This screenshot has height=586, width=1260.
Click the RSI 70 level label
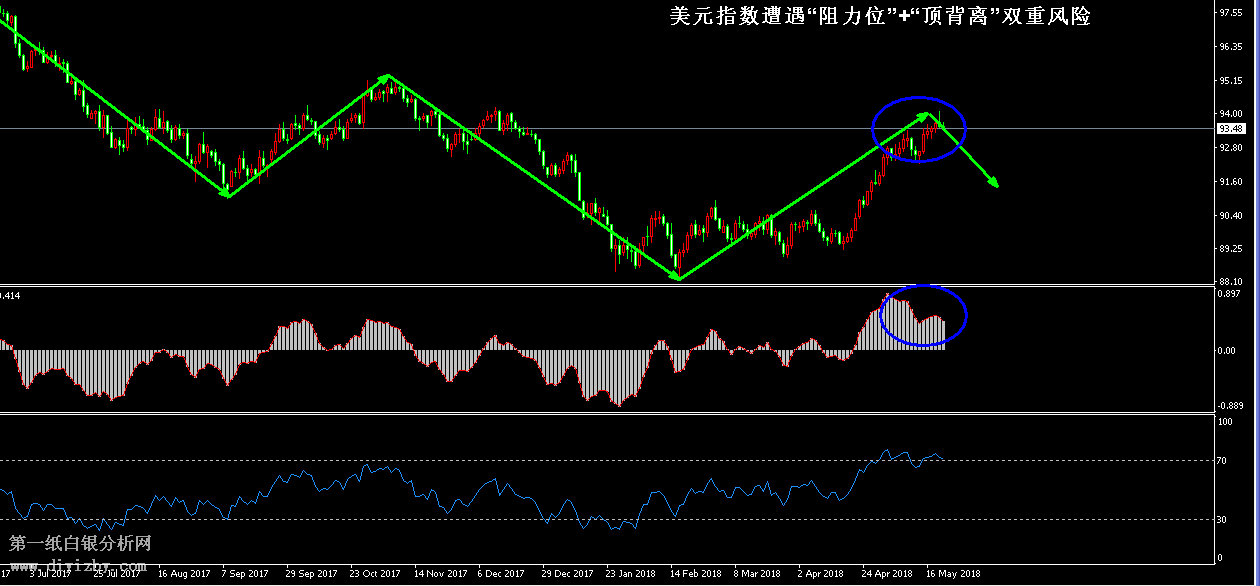[x=1223, y=460]
